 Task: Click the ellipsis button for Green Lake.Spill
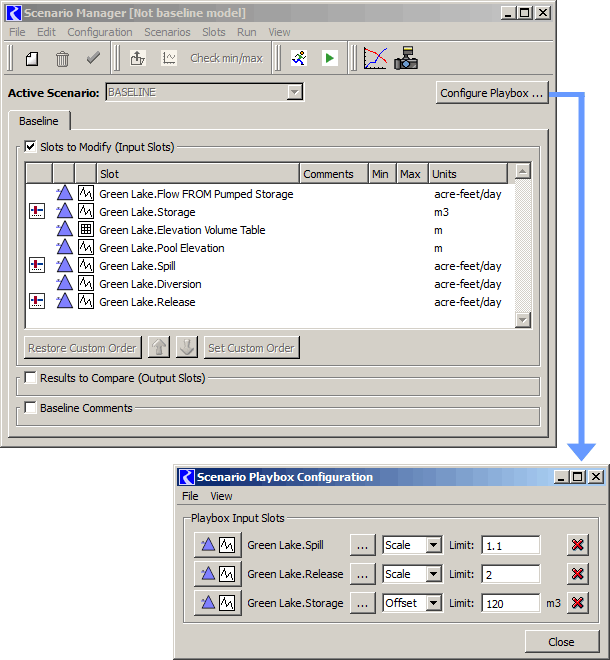coord(362,545)
